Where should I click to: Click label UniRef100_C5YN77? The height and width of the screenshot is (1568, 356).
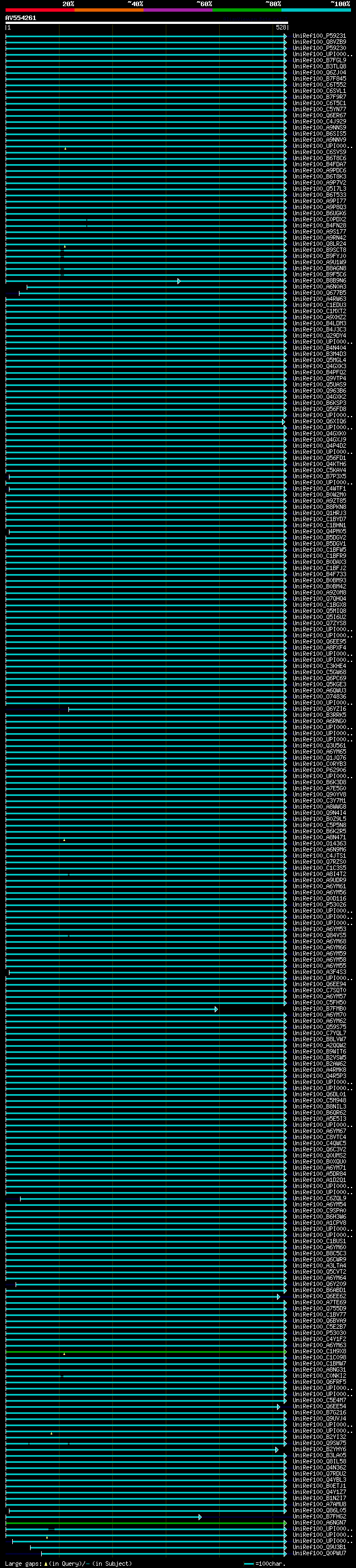(319, 110)
